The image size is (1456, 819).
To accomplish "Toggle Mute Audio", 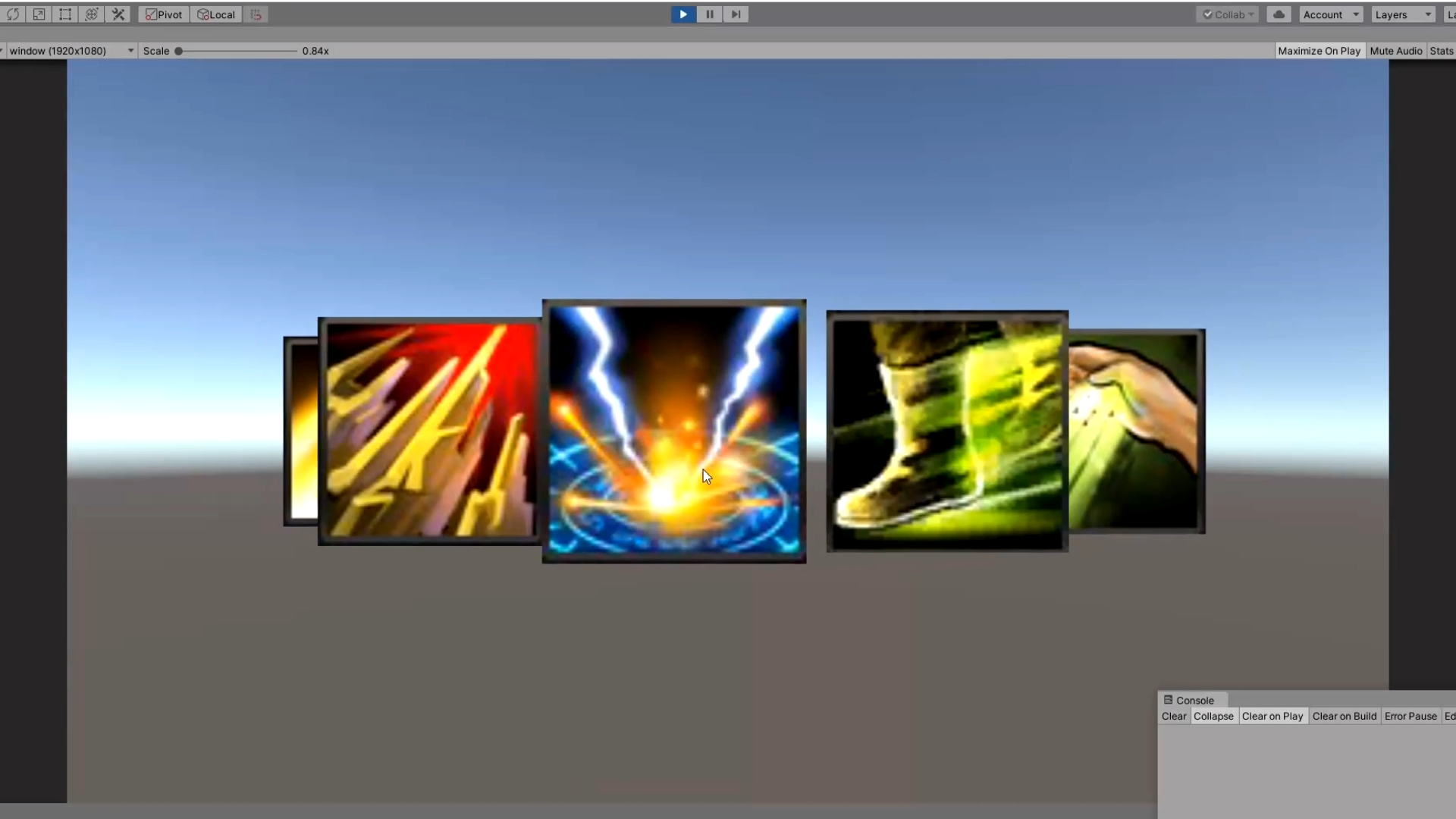I will [1395, 51].
